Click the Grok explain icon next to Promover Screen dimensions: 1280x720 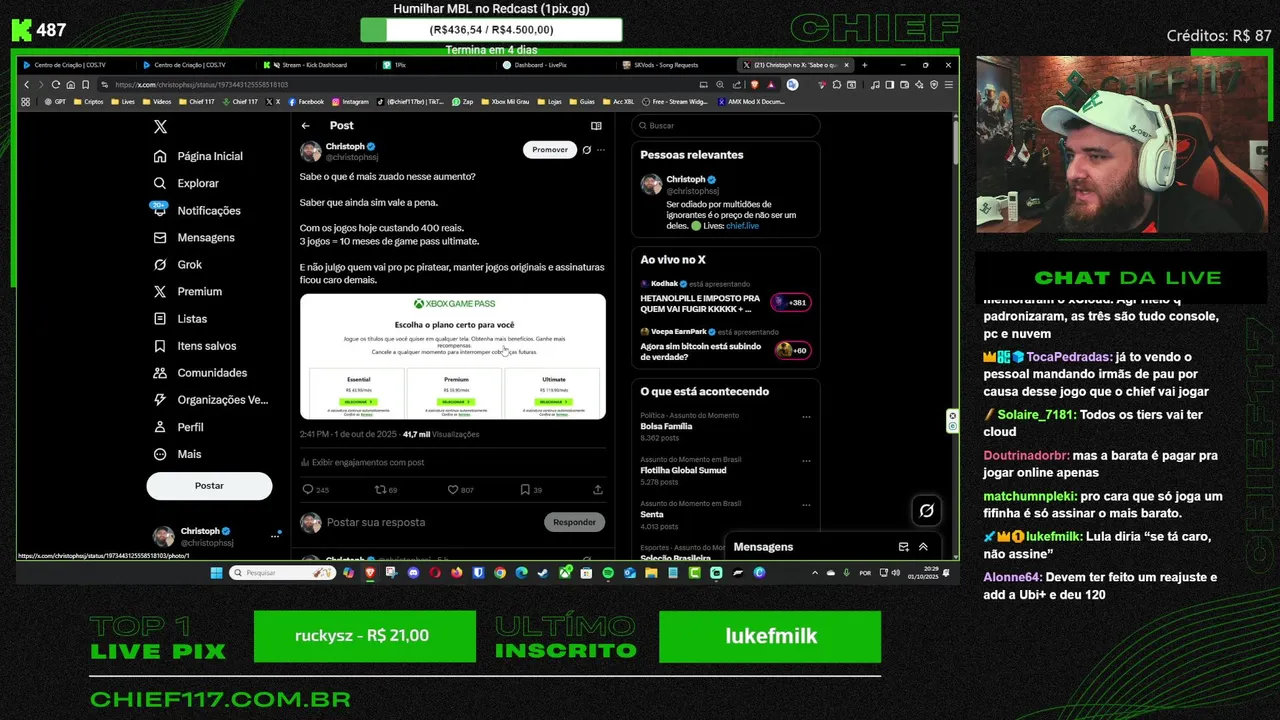[x=587, y=150]
